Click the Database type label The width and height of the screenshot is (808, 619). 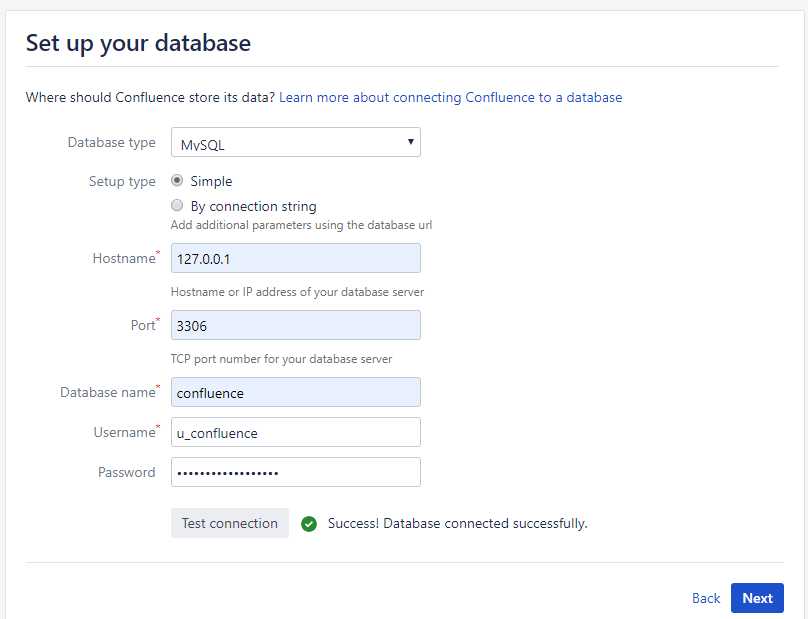coord(111,142)
